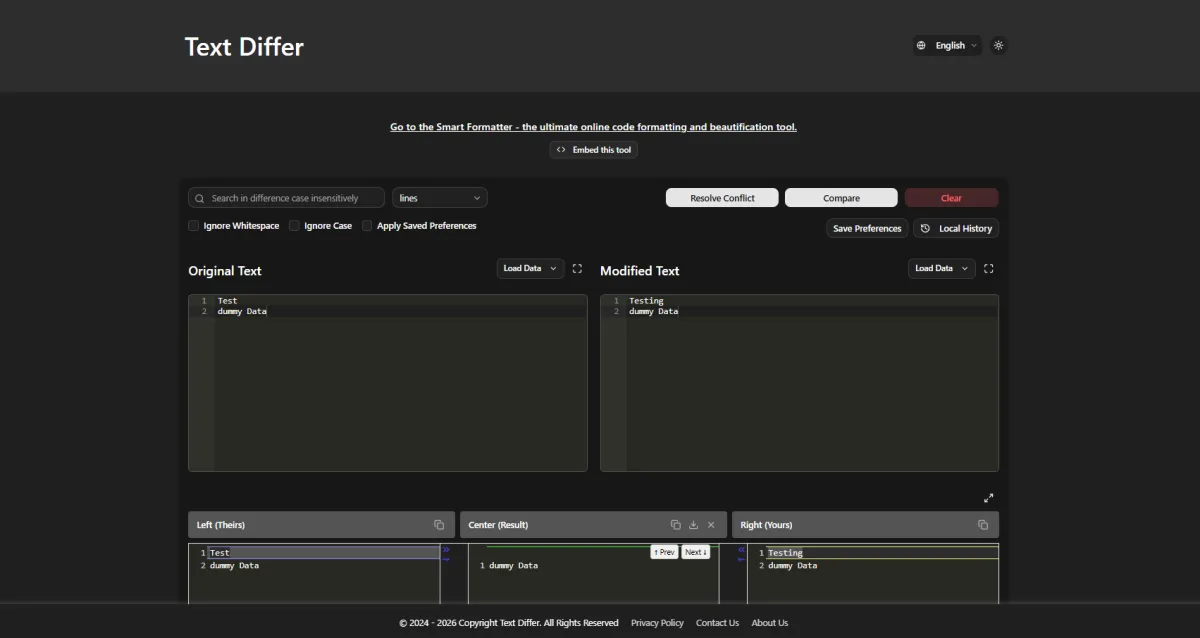The height and width of the screenshot is (638, 1200).
Task: Enable the Ignore Case checkbox
Action: click(294, 226)
